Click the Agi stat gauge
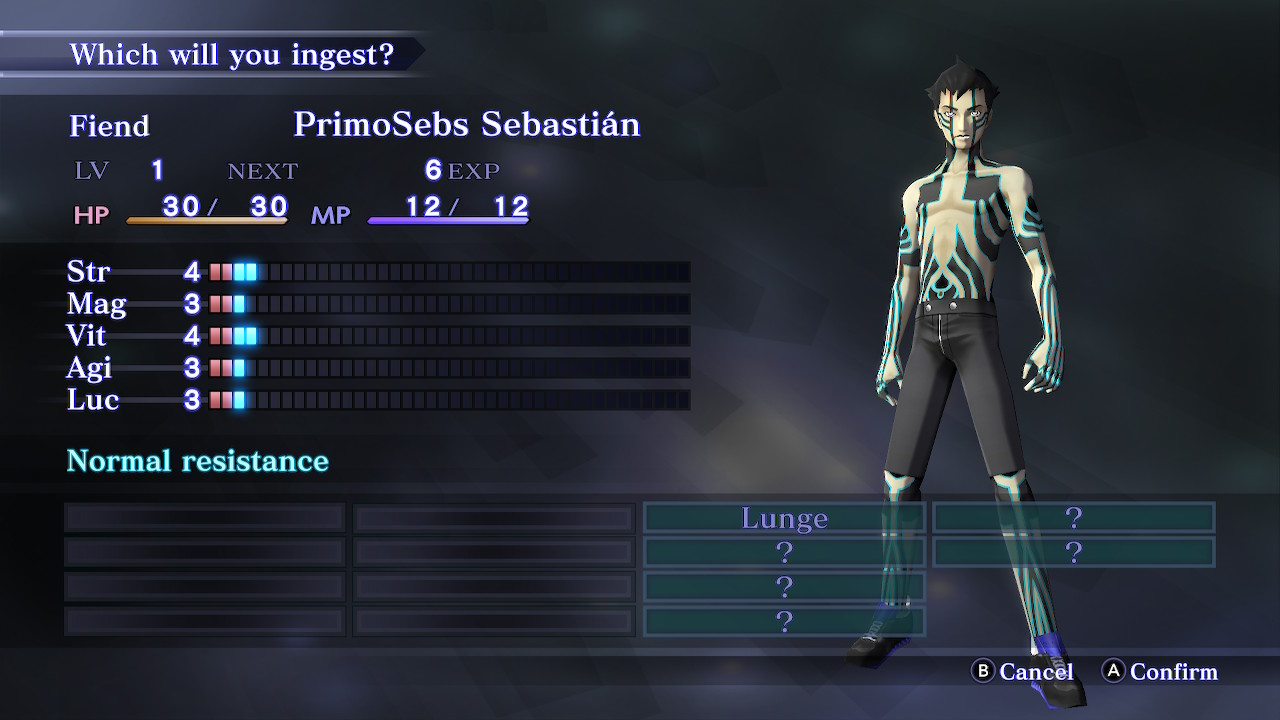Image resolution: width=1280 pixels, height=720 pixels. coord(449,367)
